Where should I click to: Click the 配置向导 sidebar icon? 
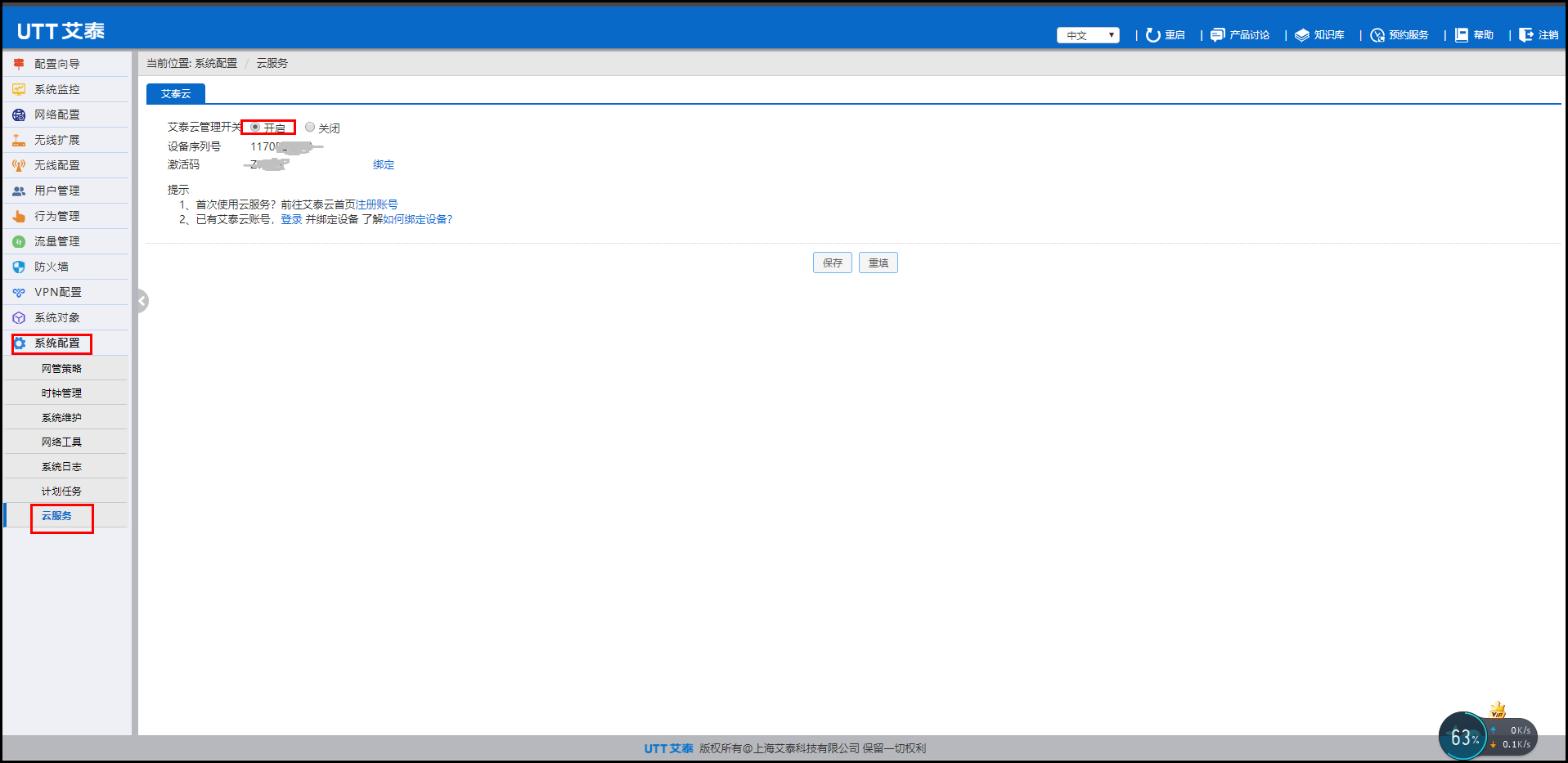coord(19,64)
